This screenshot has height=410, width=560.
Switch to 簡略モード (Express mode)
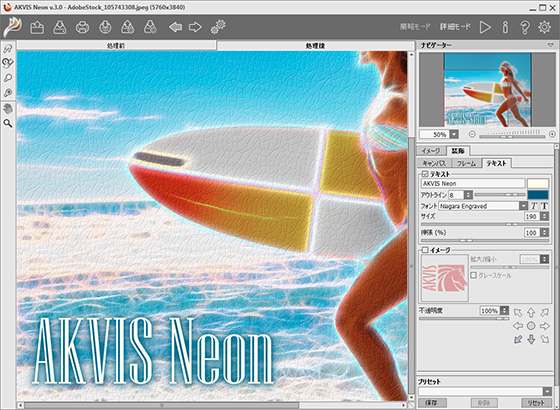(415, 27)
